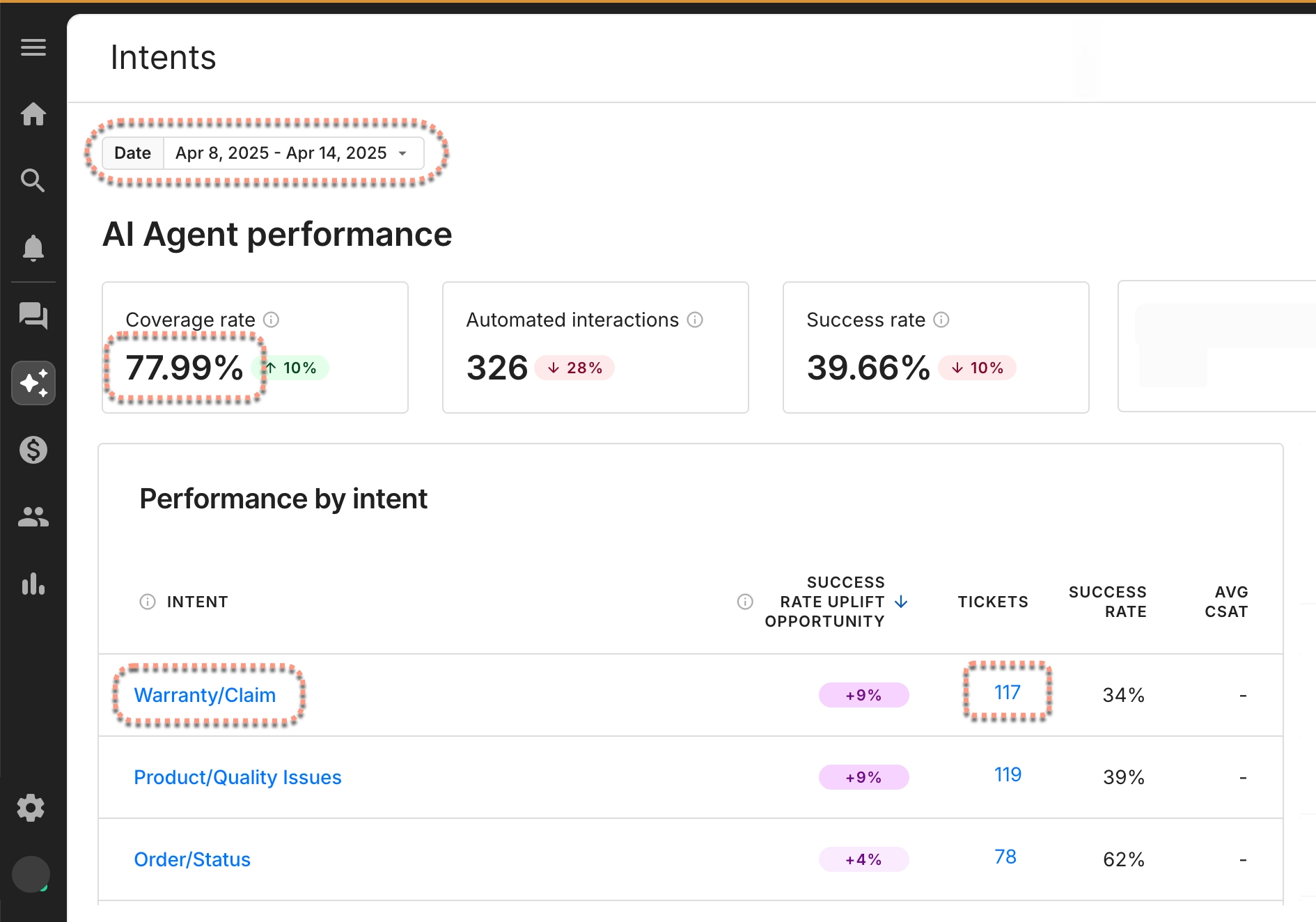Show info tooltip next to Coverage rate
Screen dimensions: 1316x922
pyautogui.click(x=271, y=320)
